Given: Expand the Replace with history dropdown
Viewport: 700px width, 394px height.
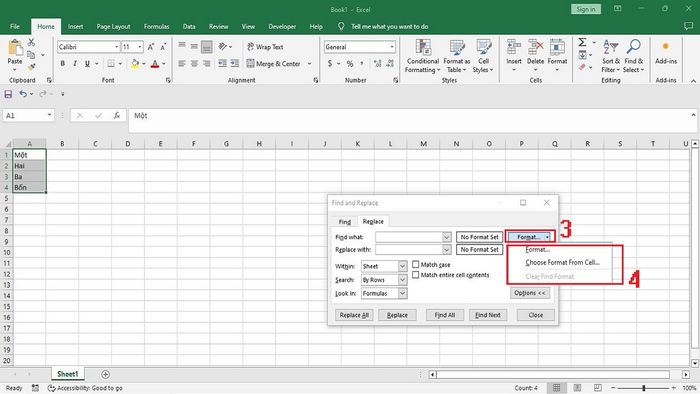Looking at the screenshot, I should click(446, 249).
